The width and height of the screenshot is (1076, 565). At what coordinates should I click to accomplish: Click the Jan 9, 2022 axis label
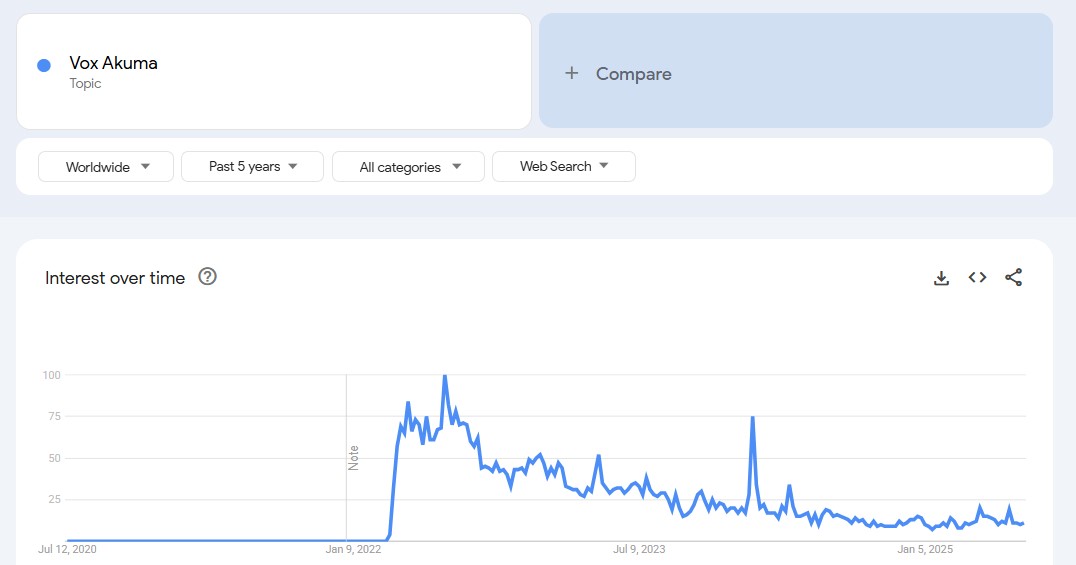click(353, 549)
